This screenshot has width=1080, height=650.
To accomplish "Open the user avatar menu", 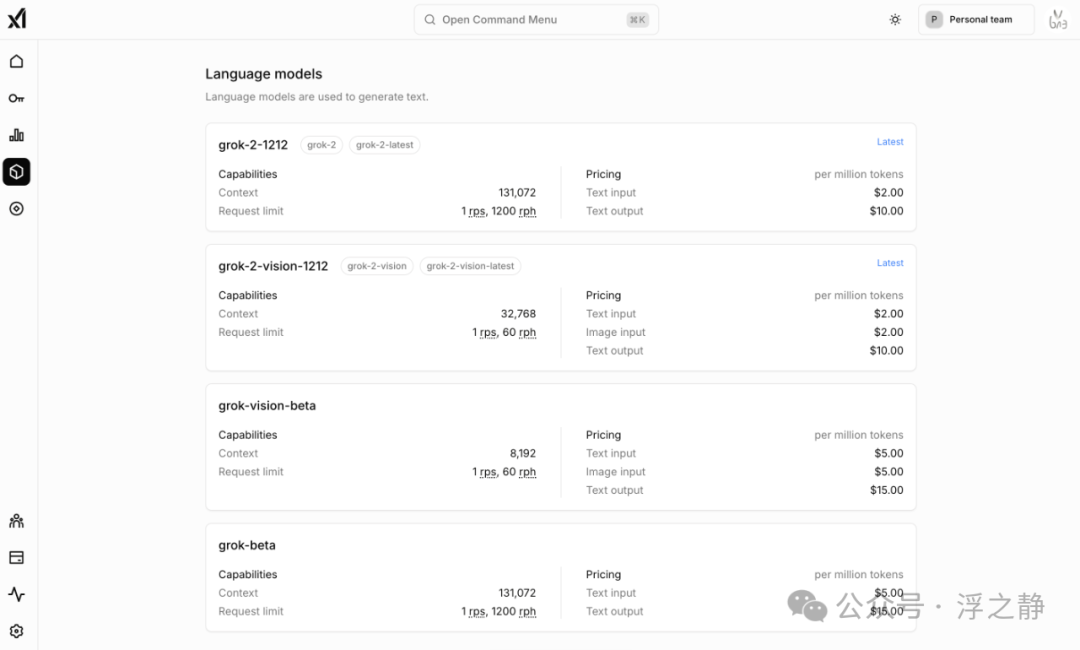I will tap(1058, 19).
